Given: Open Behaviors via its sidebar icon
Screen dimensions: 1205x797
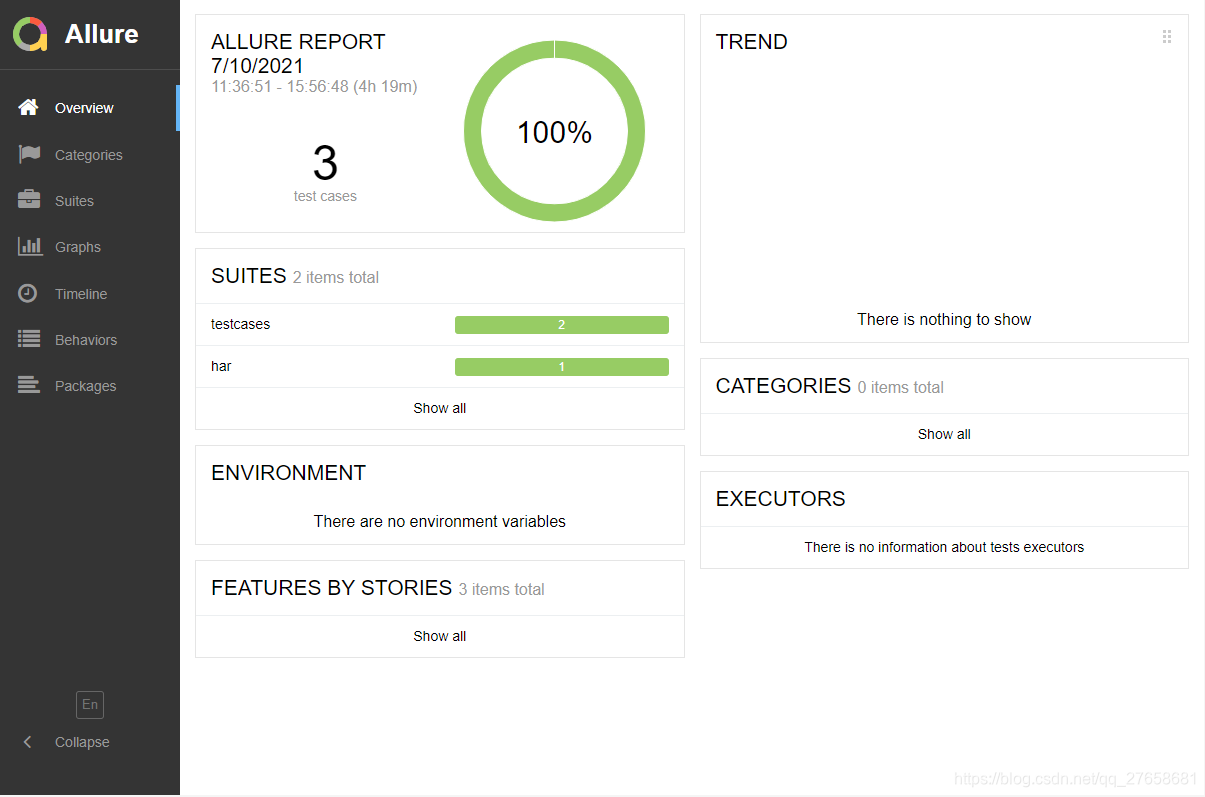Looking at the screenshot, I should (x=28, y=339).
